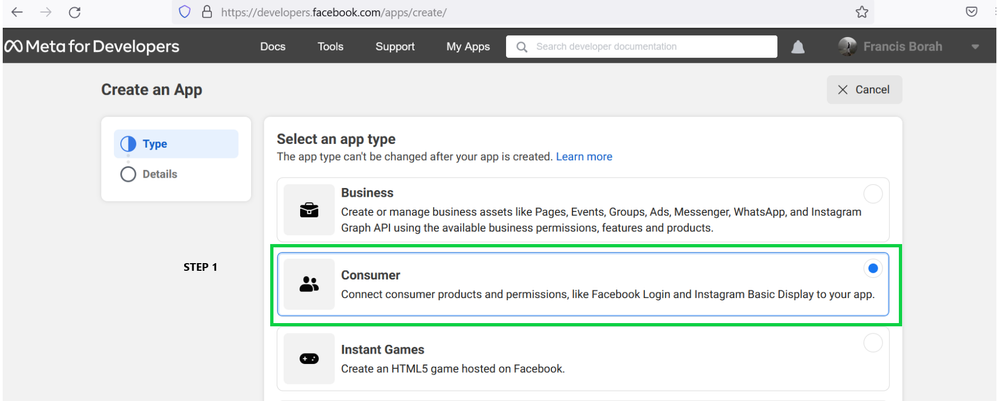Select the Business app type radio button
998x401 pixels.
pyautogui.click(x=873, y=194)
